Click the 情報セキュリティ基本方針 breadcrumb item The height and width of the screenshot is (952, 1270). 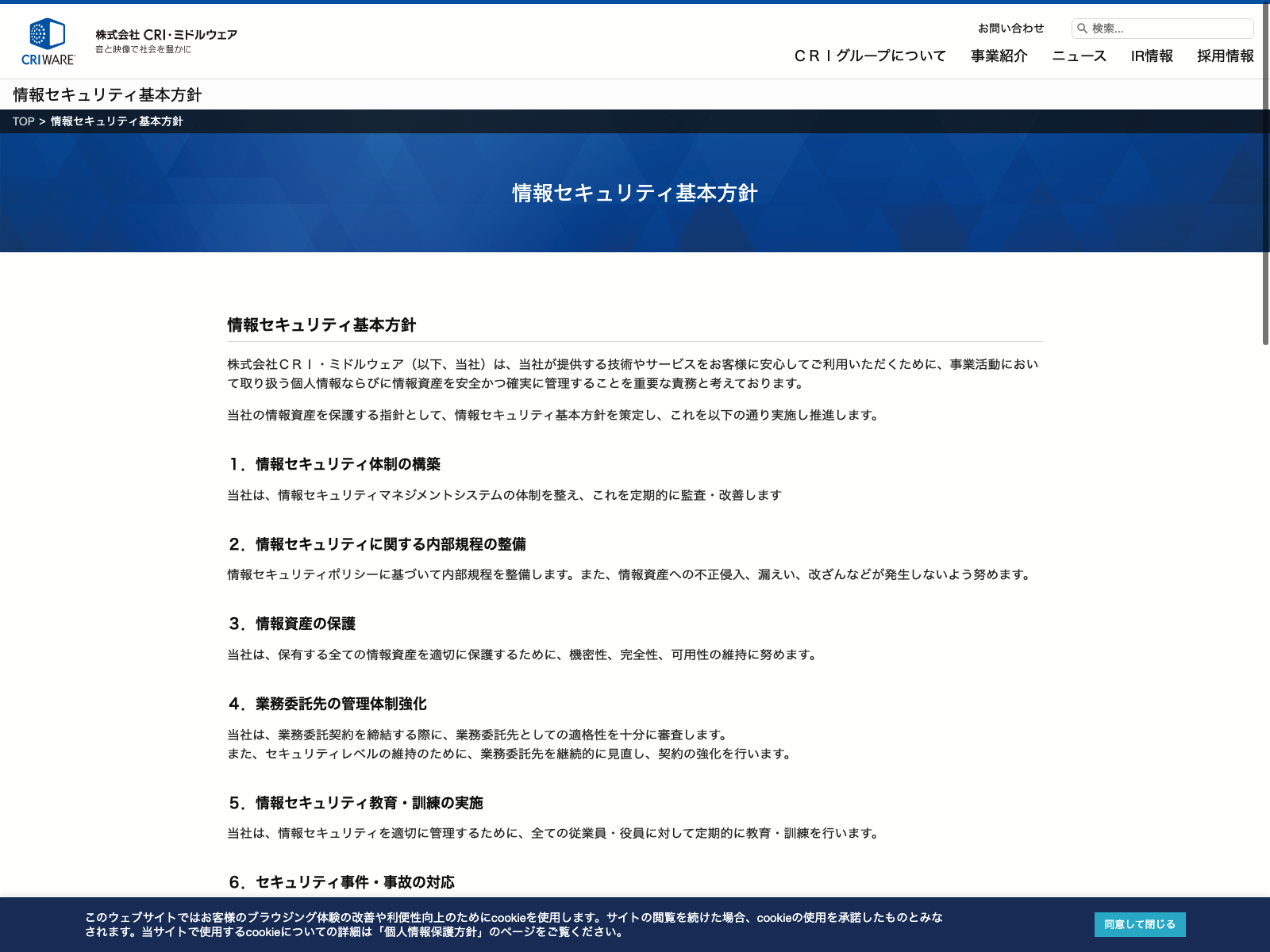click(x=117, y=121)
